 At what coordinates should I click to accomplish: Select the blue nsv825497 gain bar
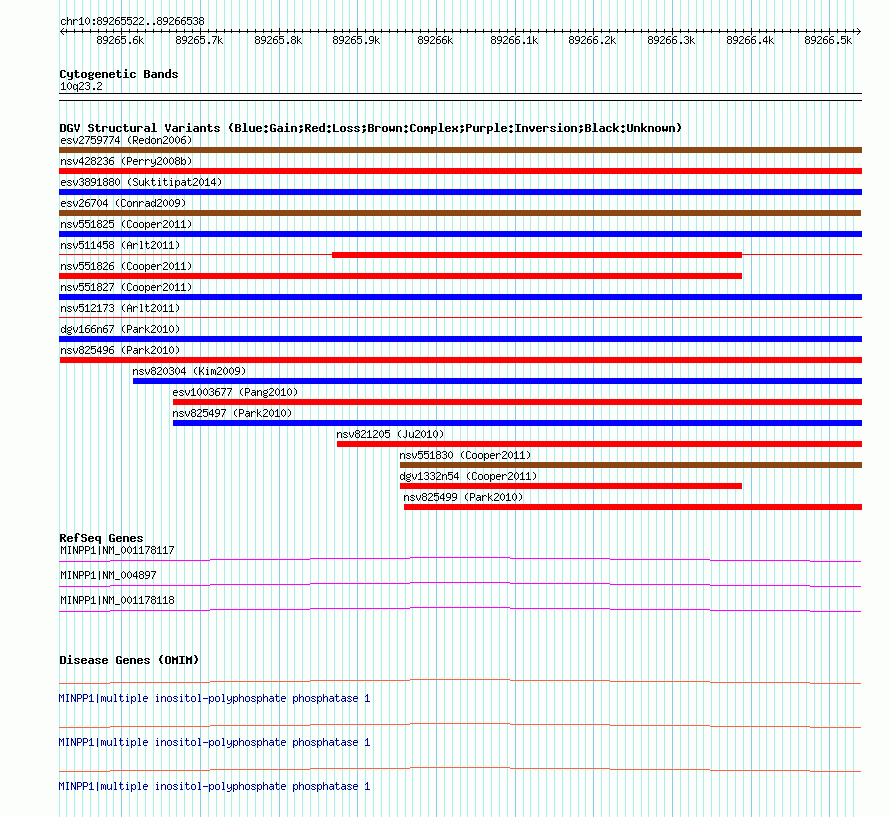[x=518, y=423]
